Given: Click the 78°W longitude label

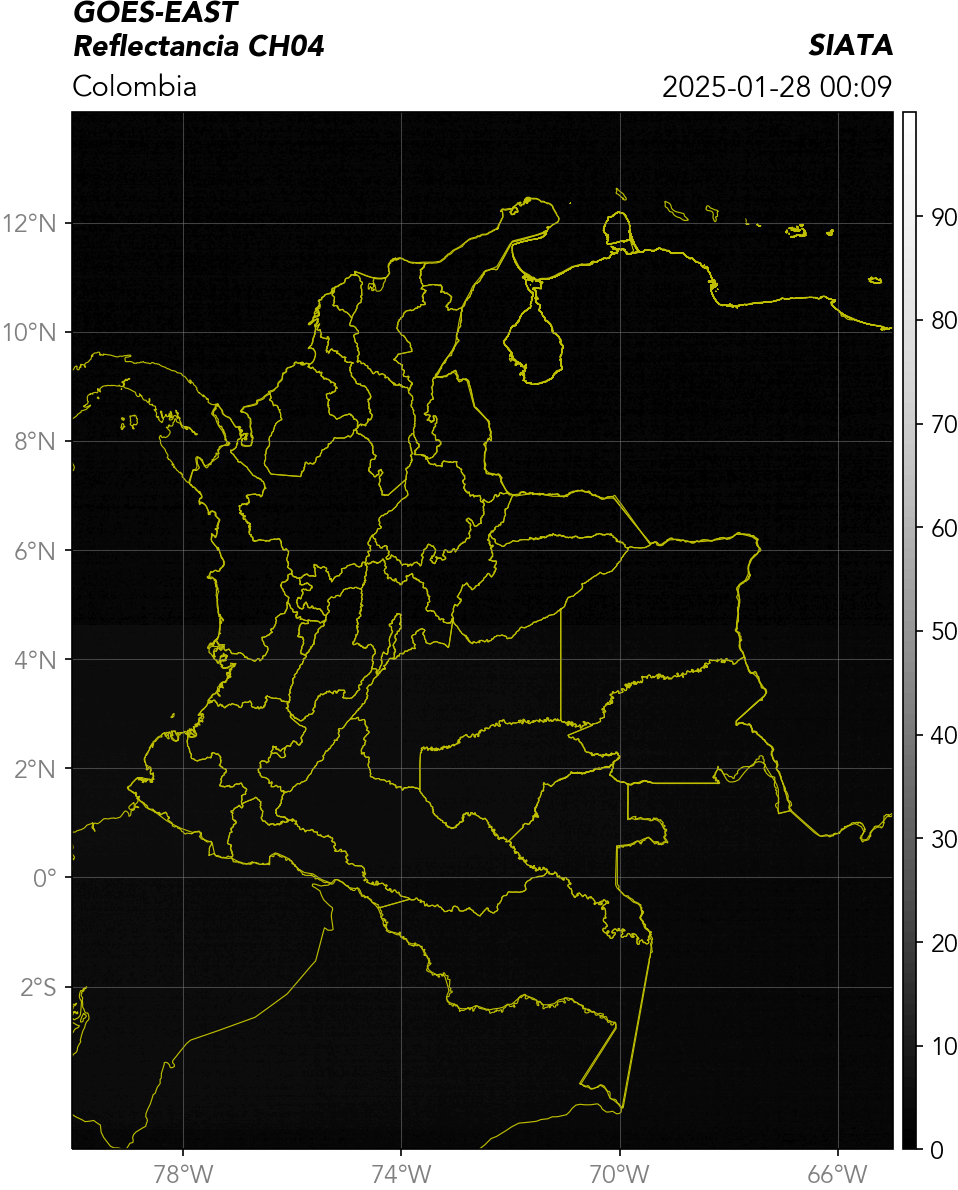Looking at the screenshot, I should click(183, 1174).
